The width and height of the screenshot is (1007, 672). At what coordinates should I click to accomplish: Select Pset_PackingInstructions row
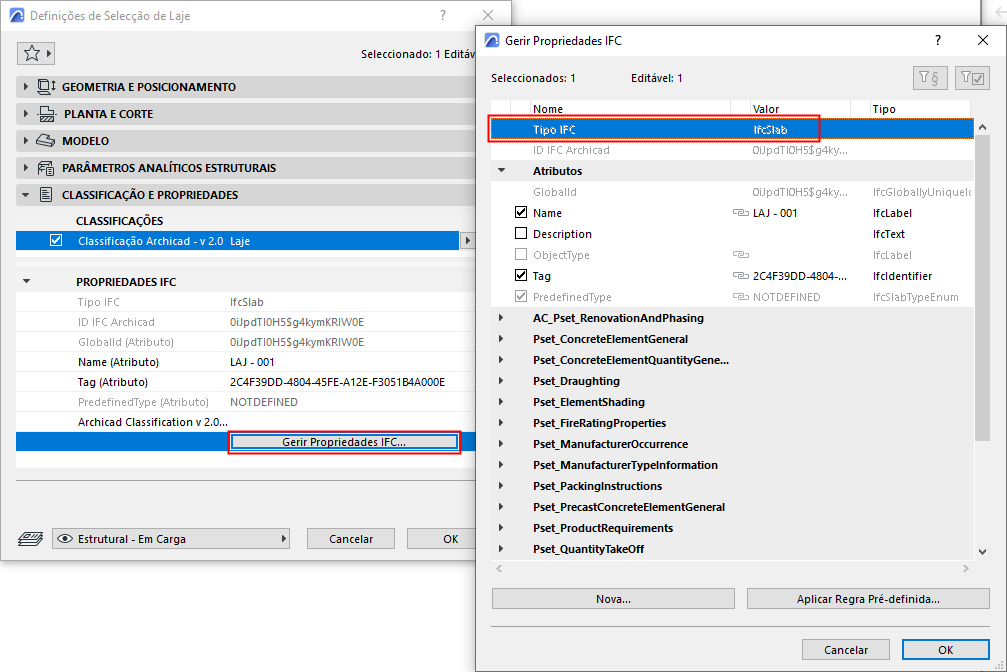pos(732,486)
